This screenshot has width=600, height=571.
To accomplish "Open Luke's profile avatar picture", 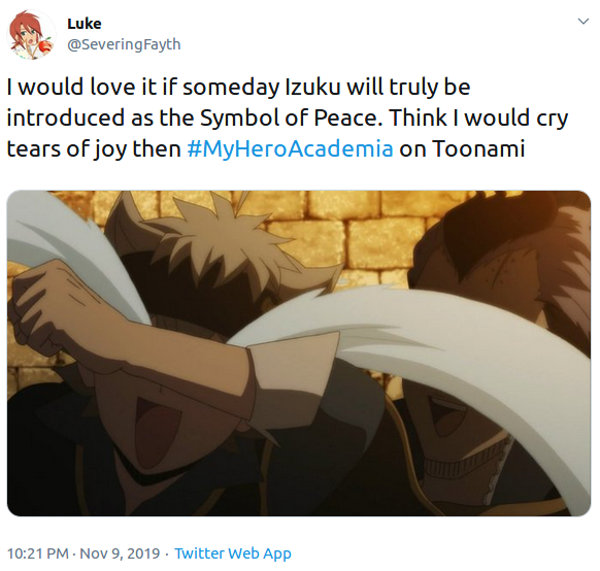I will (x=31, y=34).
